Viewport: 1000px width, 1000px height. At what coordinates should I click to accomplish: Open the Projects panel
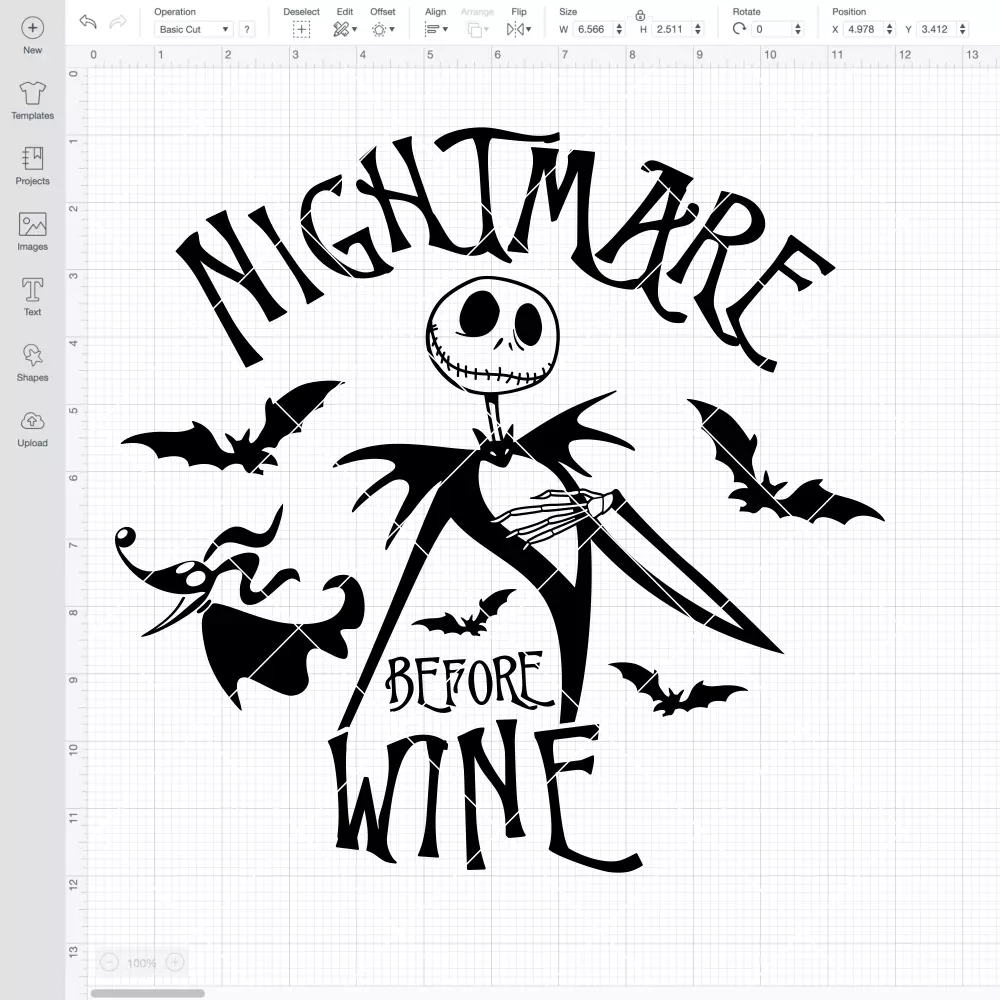(x=33, y=166)
